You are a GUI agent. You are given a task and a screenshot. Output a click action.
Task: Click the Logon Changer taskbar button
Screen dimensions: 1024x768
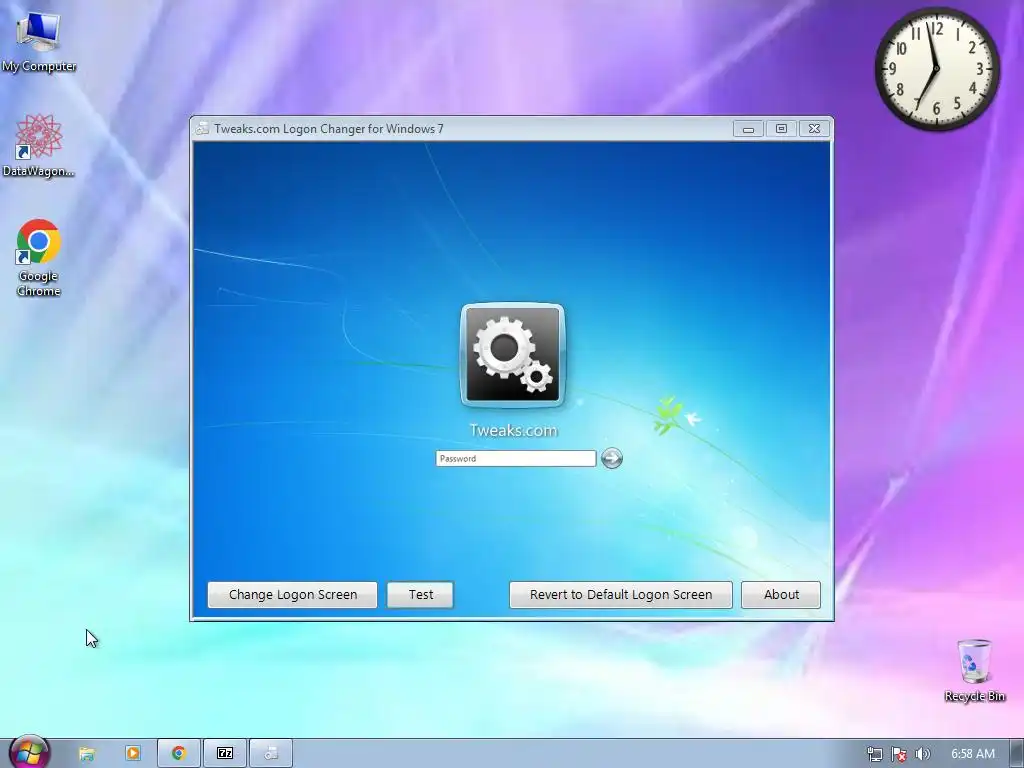coord(271,754)
